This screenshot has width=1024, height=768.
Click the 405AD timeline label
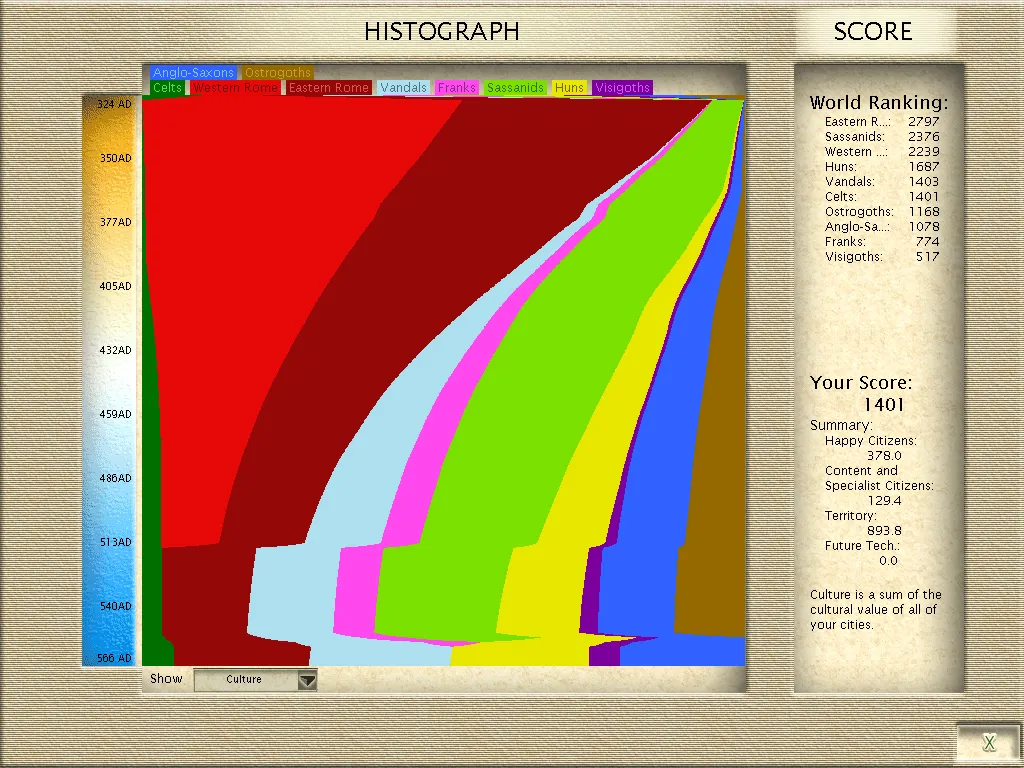coord(115,286)
